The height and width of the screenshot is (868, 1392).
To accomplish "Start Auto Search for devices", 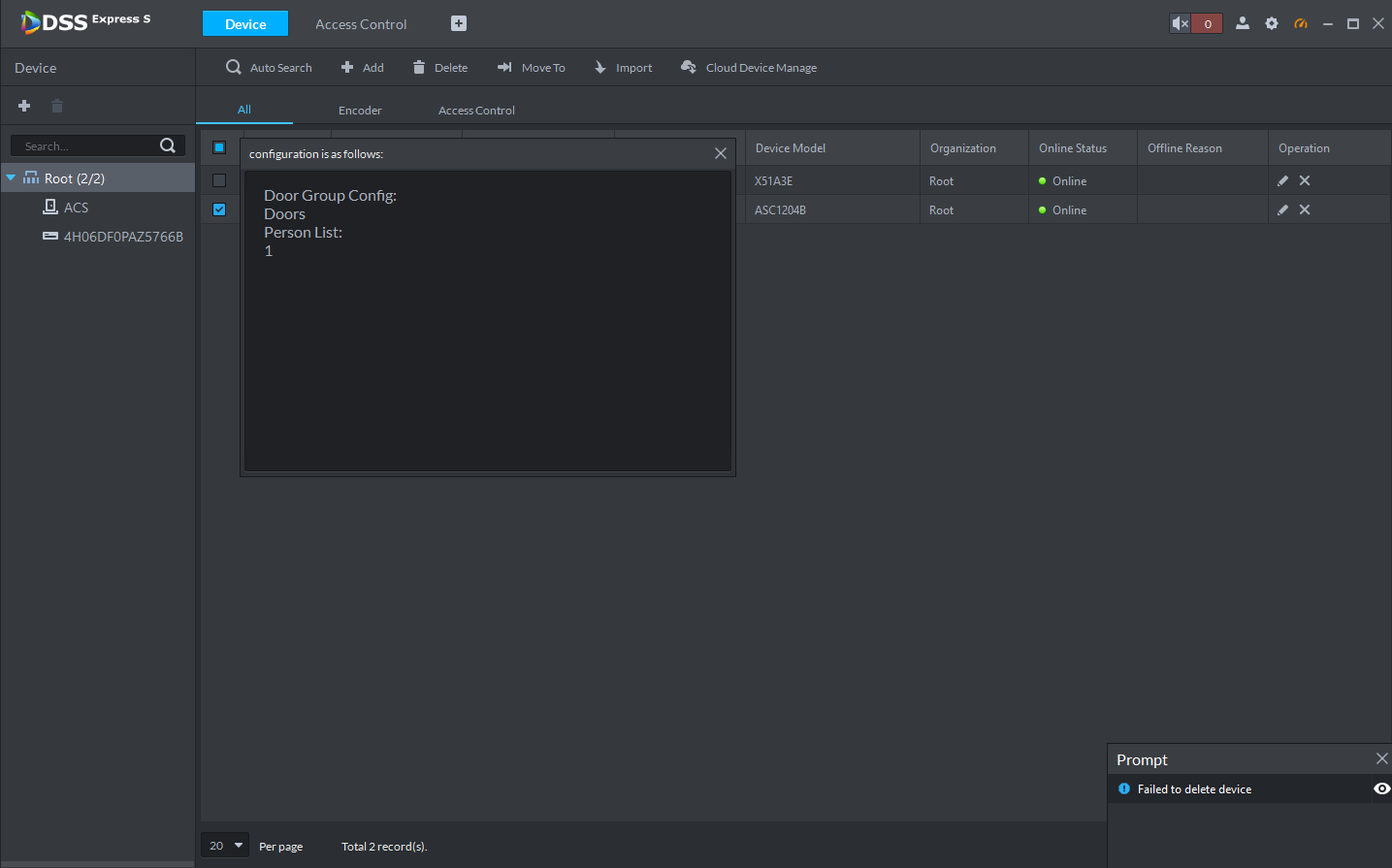I will (x=269, y=67).
